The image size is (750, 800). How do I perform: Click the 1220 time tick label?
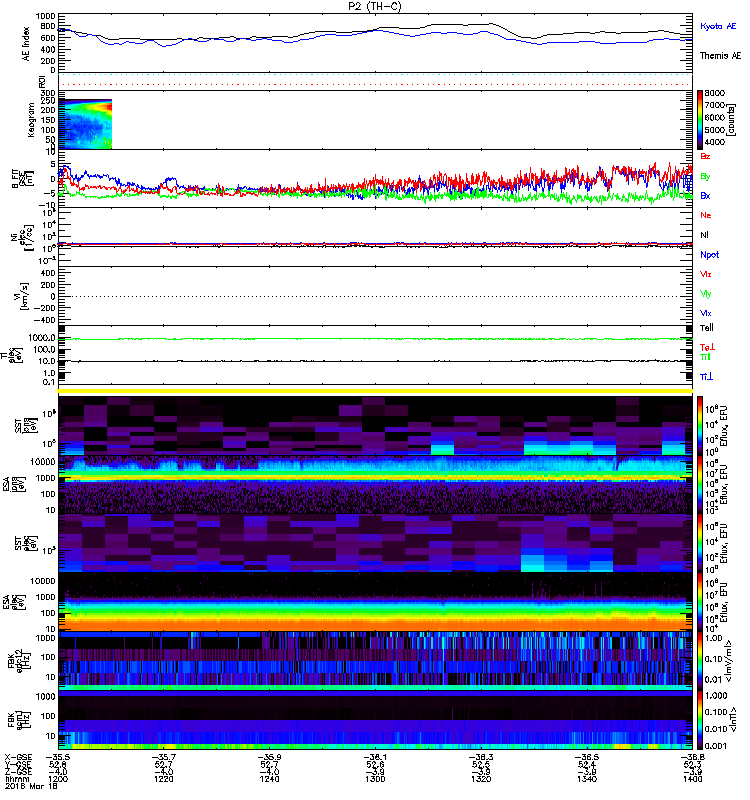coord(164,779)
